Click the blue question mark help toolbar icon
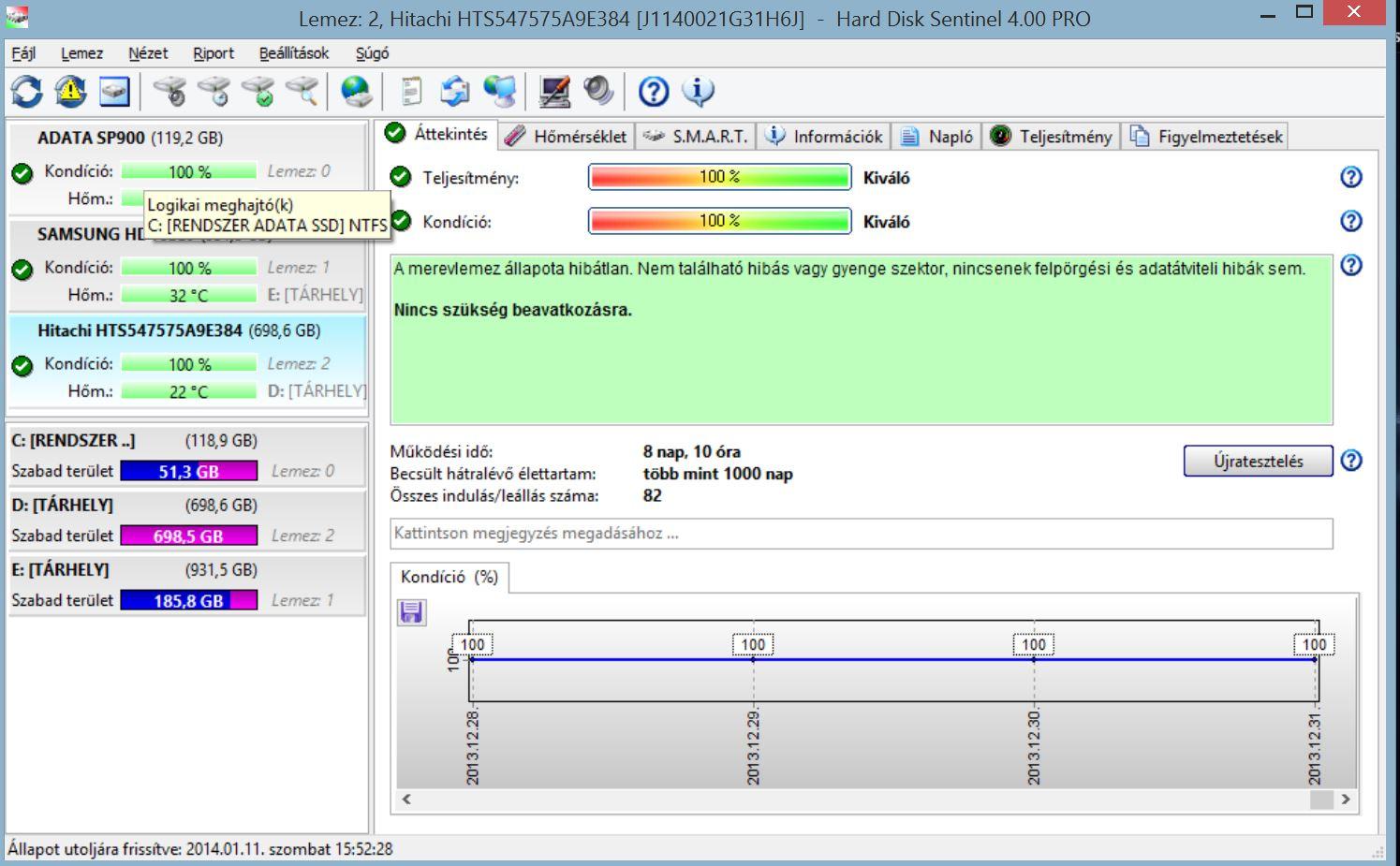Image resolution: width=1400 pixels, height=866 pixels. tap(654, 91)
